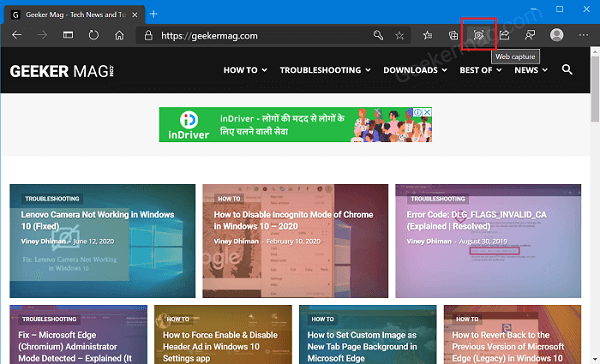The image size is (600, 364).
Task: Click TROUBLESHOOTING tag on Lenovo Camera card
Action: [x=52, y=199]
